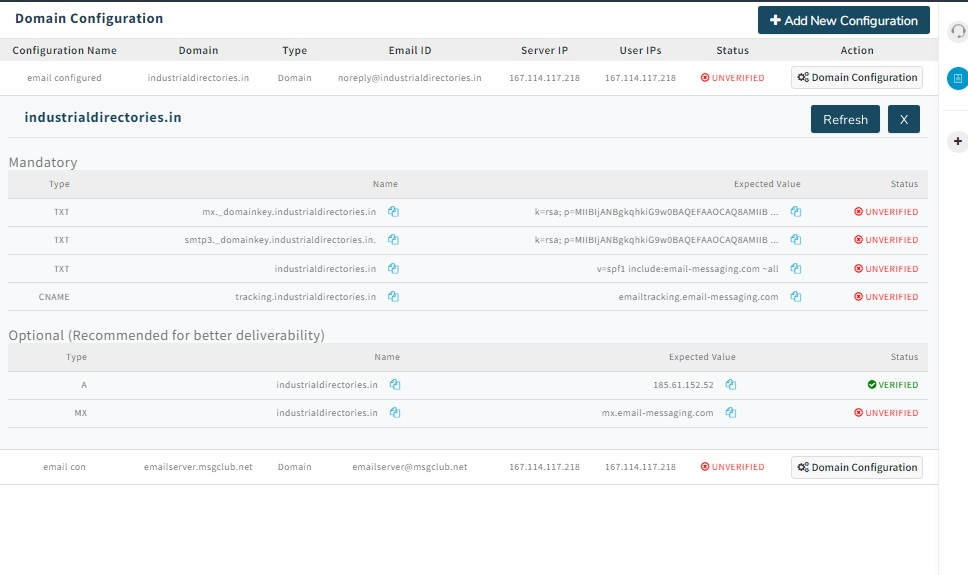Click the Domain Configuration page title
Viewport: 968px width, 575px height.
pyautogui.click(x=89, y=19)
